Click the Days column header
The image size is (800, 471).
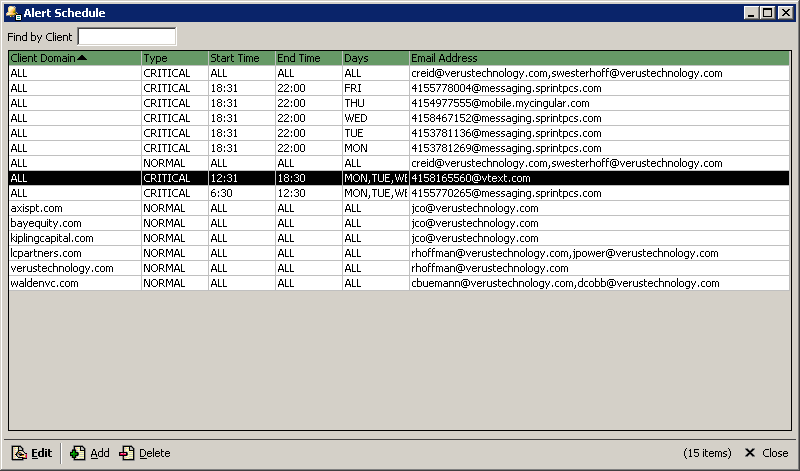(375, 58)
